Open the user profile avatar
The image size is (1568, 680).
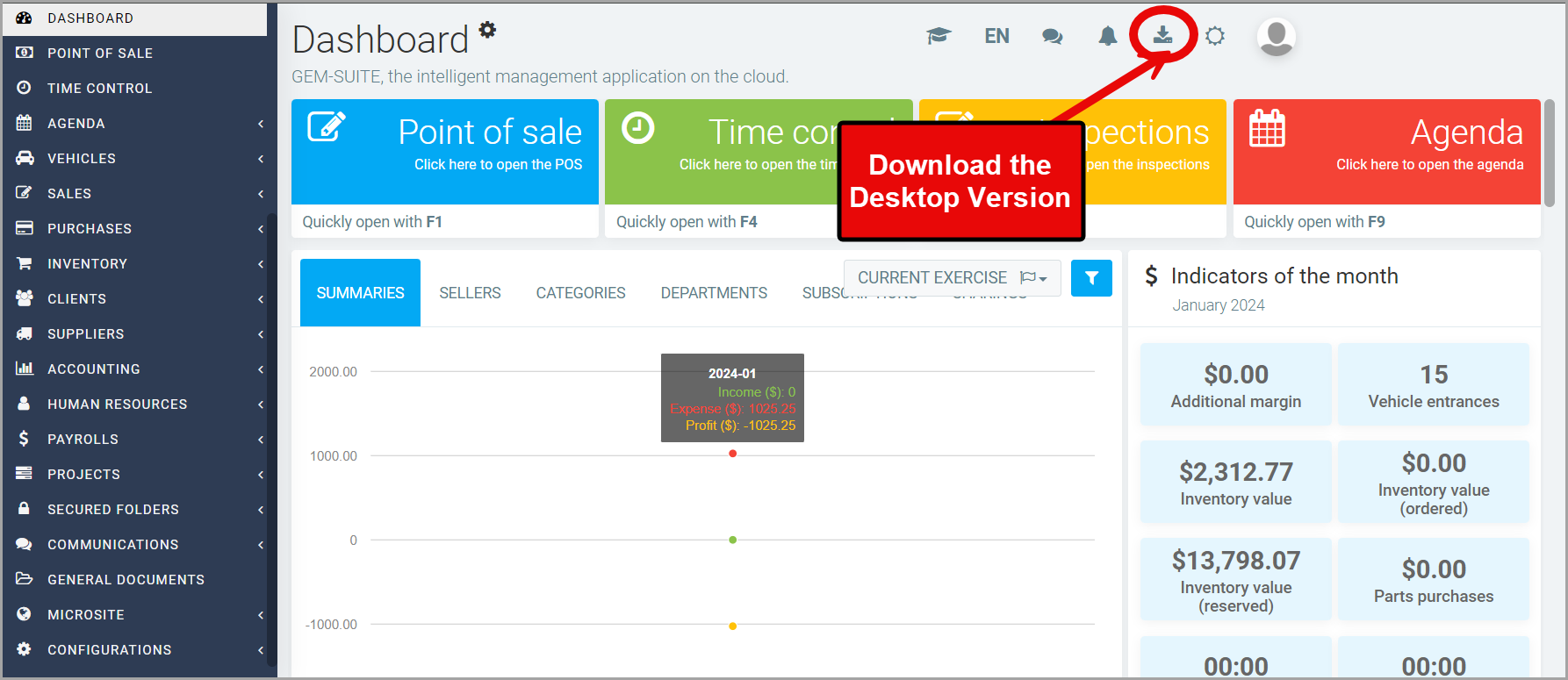(x=1276, y=37)
